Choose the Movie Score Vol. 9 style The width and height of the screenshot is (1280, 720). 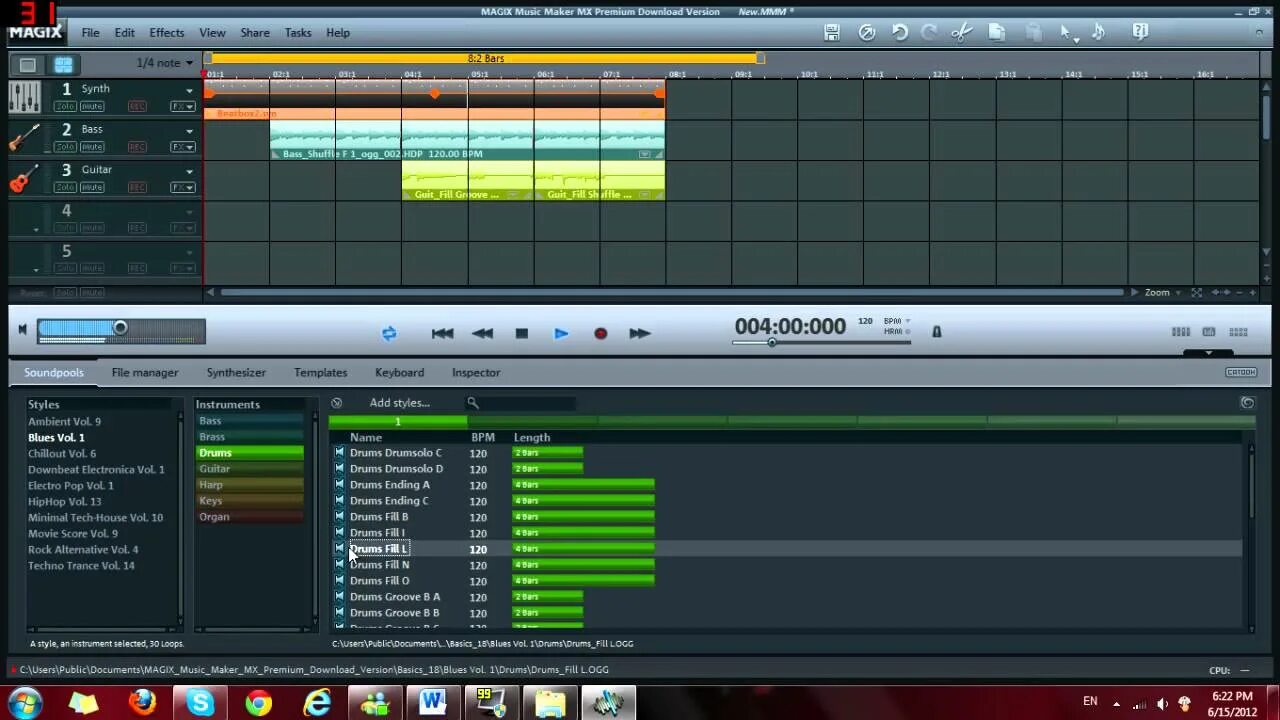(x=73, y=533)
